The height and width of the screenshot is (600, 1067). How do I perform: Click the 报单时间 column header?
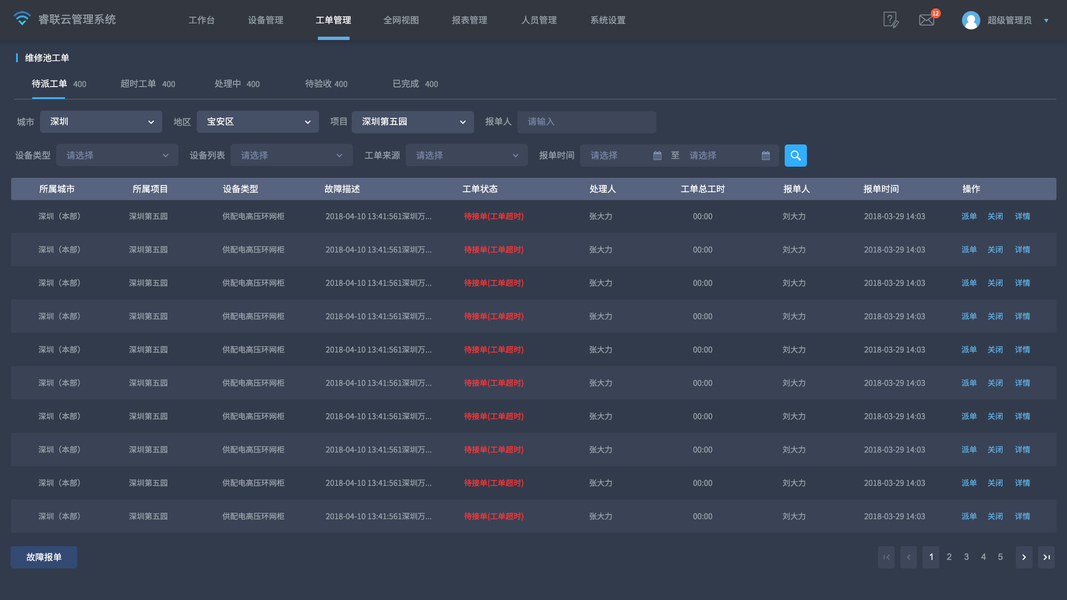click(881, 189)
